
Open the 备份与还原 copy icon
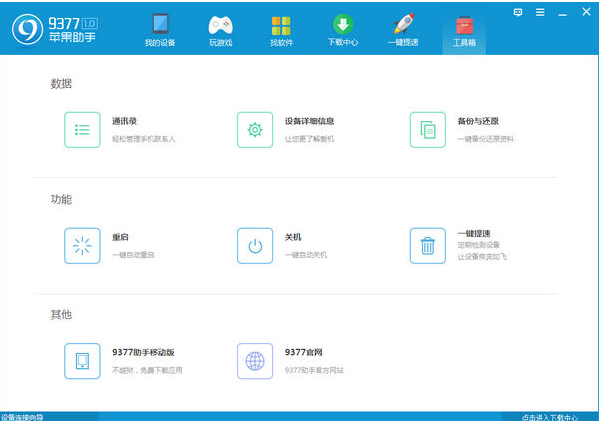click(x=428, y=130)
